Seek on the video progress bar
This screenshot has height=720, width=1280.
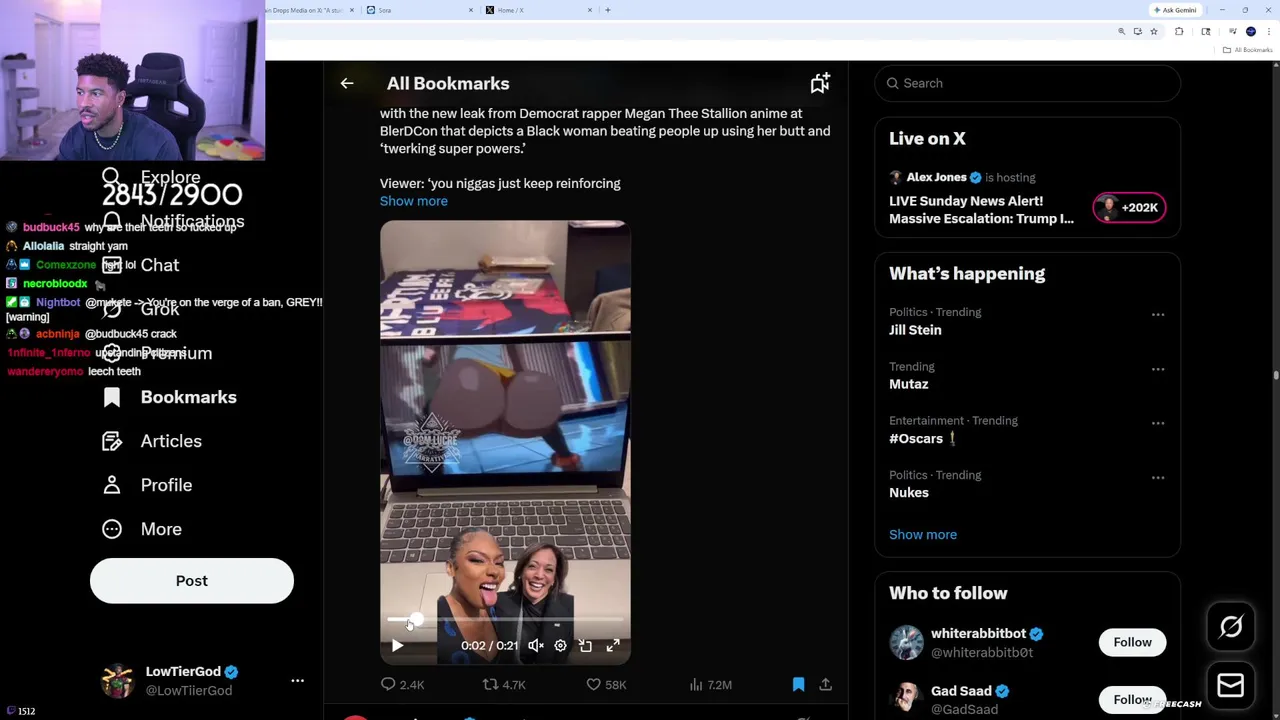[505, 620]
